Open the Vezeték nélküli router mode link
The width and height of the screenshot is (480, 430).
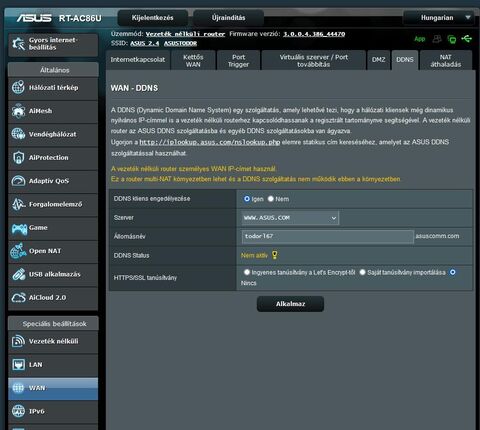click(185, 34)
